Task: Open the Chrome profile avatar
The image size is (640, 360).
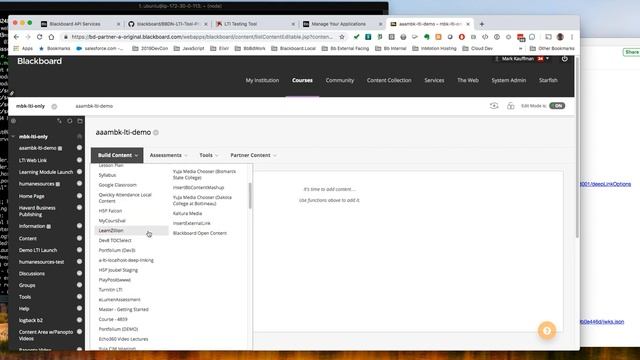Action: click(560, 37)
